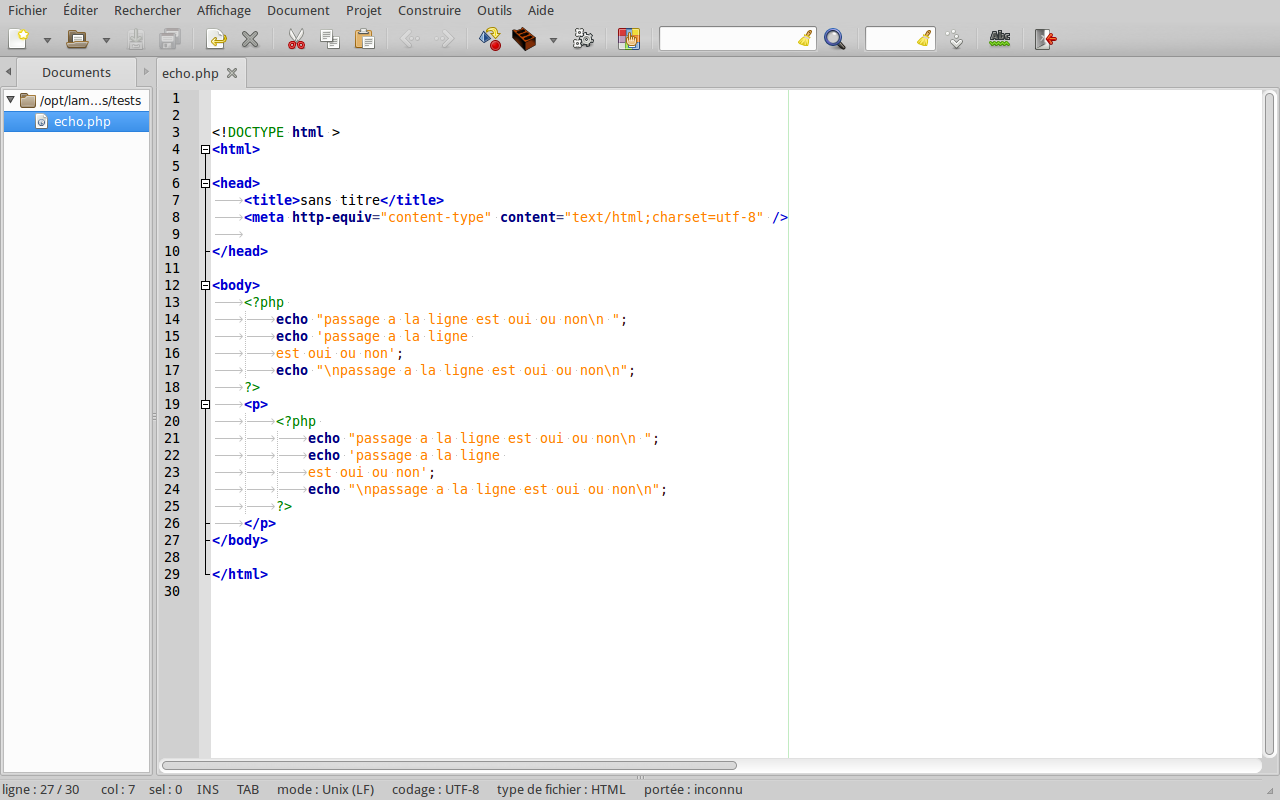Collapse the body fold at line 12
The height and width of the screenshot is (800, 1280).
click(205, 285)
